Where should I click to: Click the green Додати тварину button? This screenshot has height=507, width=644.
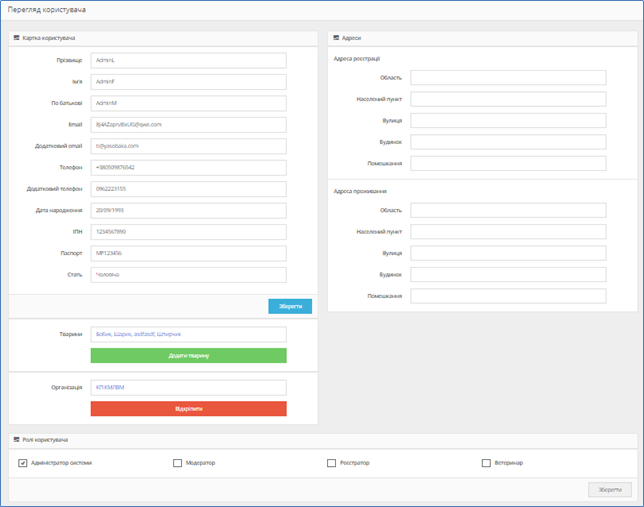click(x=188, y=356)
